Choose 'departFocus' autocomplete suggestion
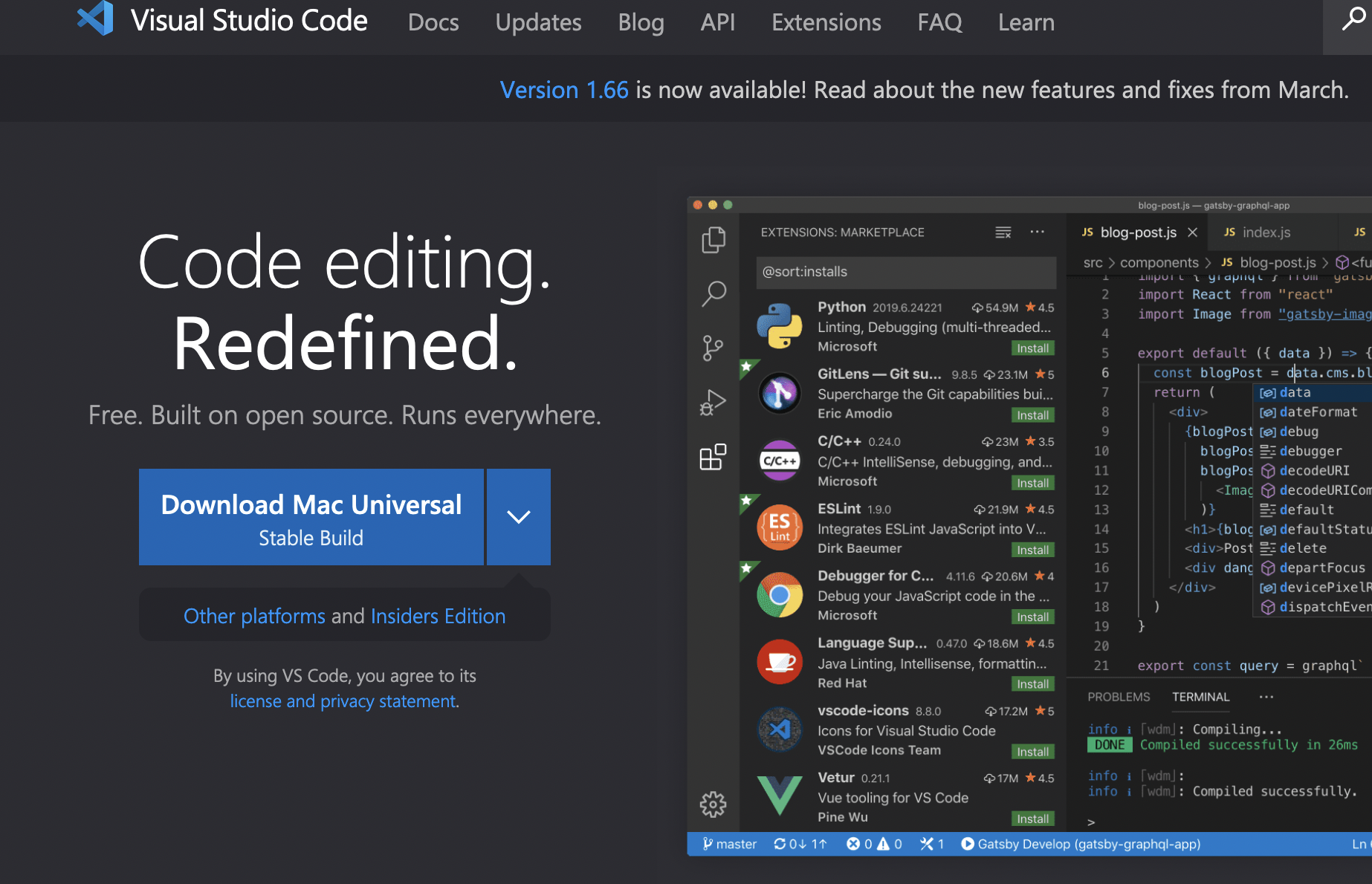Image resolution: width=1372 pixels, height=884 pixels. pos(1313,568)
